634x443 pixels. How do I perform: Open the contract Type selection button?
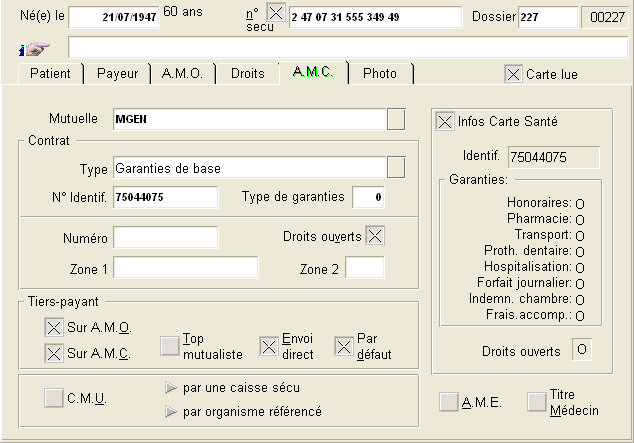pos(396,167)
